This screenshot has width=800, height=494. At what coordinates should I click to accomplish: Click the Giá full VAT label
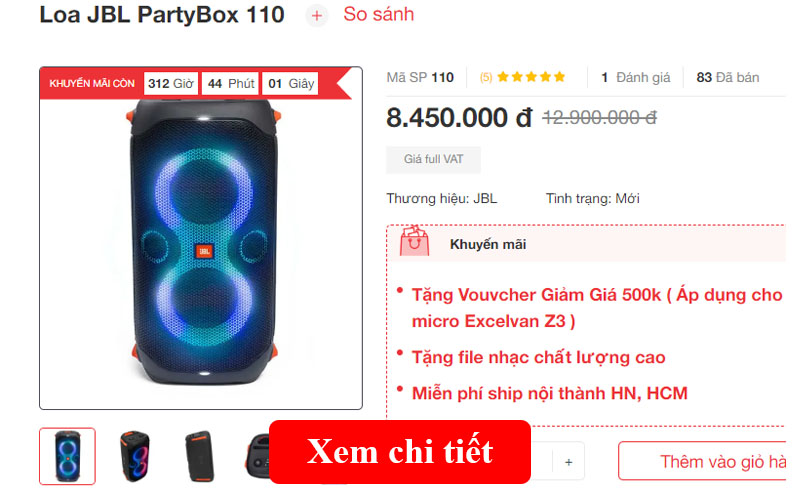433,159
